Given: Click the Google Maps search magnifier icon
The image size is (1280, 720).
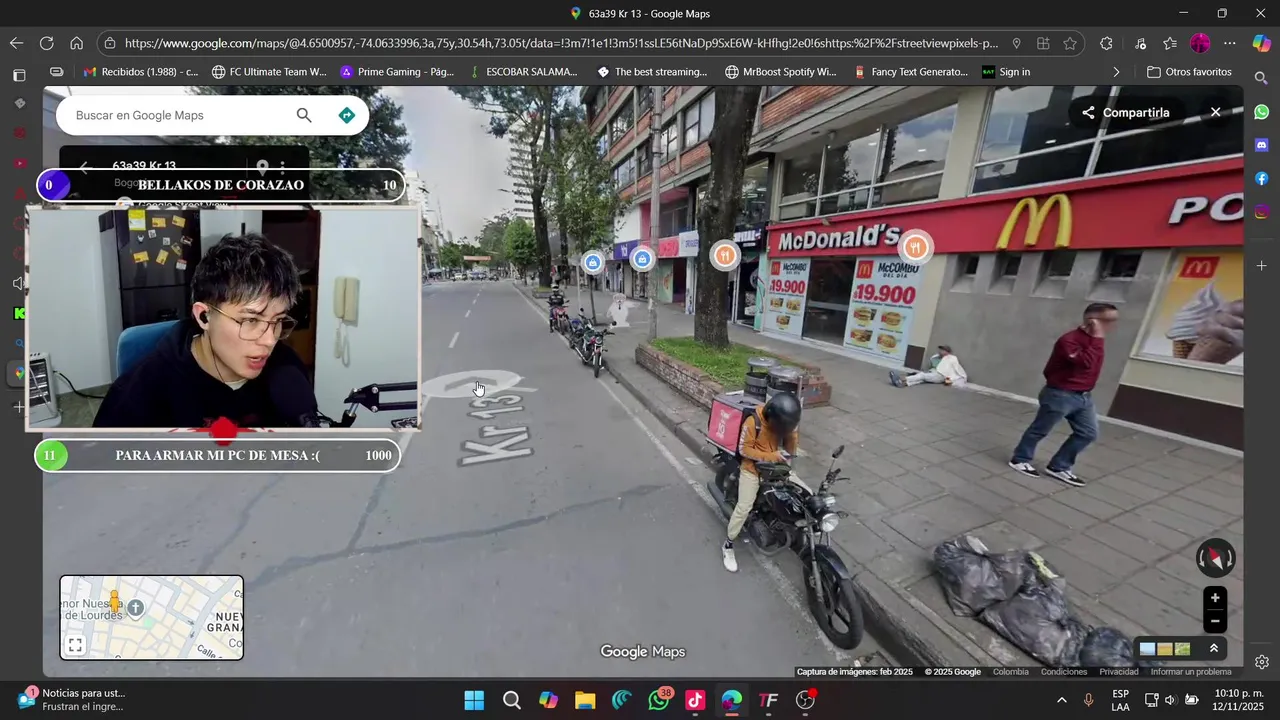Looking at the screenshot, I should point(304,115).
